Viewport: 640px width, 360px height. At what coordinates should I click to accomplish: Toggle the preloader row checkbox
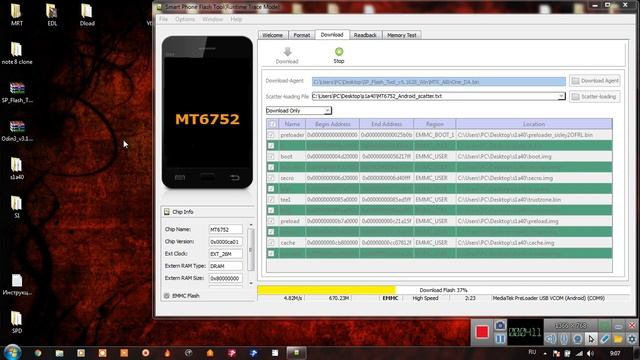pos(271,135)
